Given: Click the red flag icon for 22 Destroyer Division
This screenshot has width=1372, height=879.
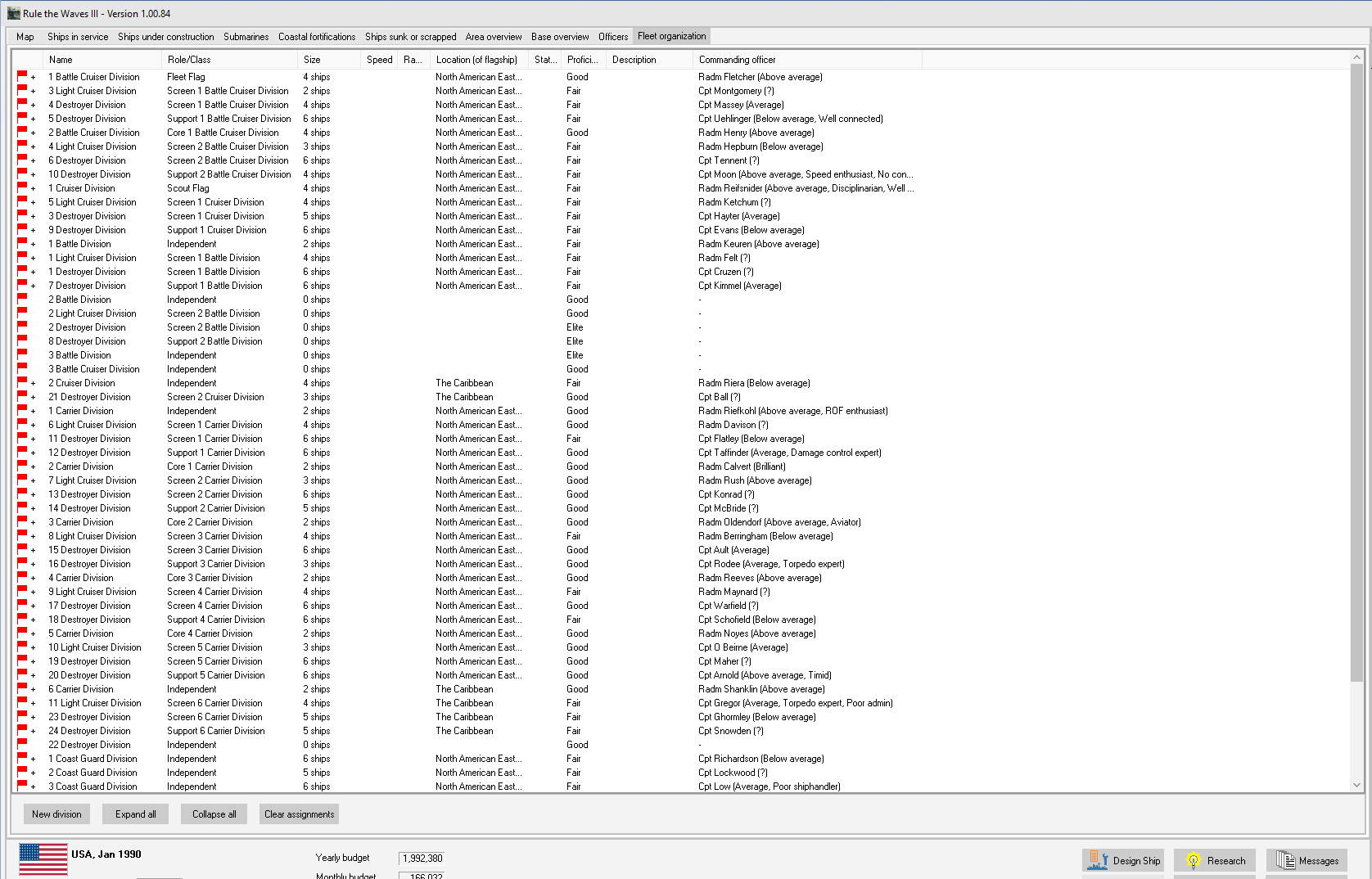Looking at the screenshot, I should pos(22,744).
